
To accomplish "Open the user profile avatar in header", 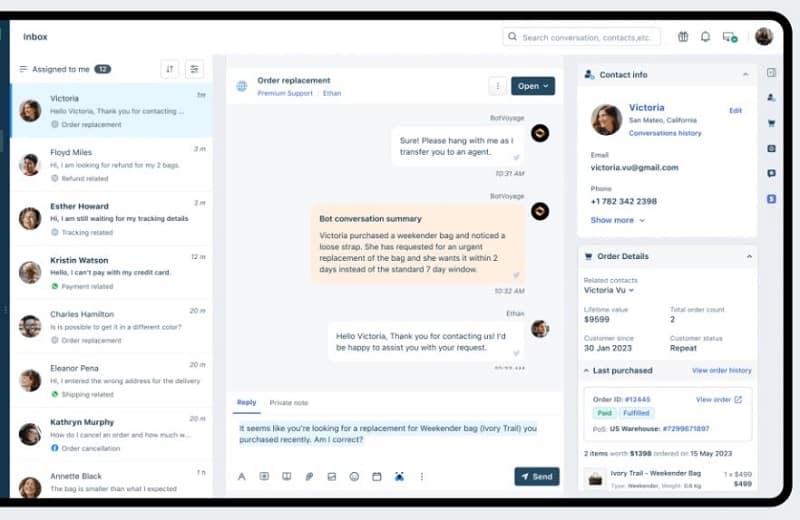I will click(x=763, y=36).
